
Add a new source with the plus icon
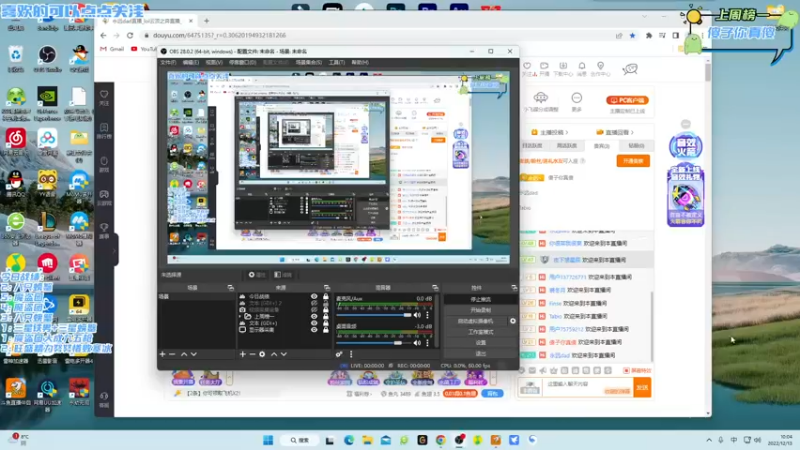243,354
